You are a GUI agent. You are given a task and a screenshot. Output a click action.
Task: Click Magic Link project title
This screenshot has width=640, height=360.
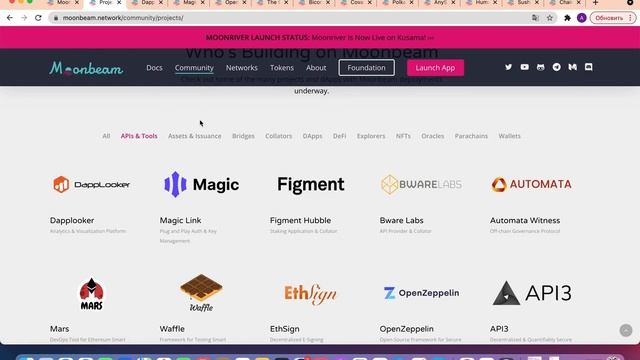tap(180, 220)
